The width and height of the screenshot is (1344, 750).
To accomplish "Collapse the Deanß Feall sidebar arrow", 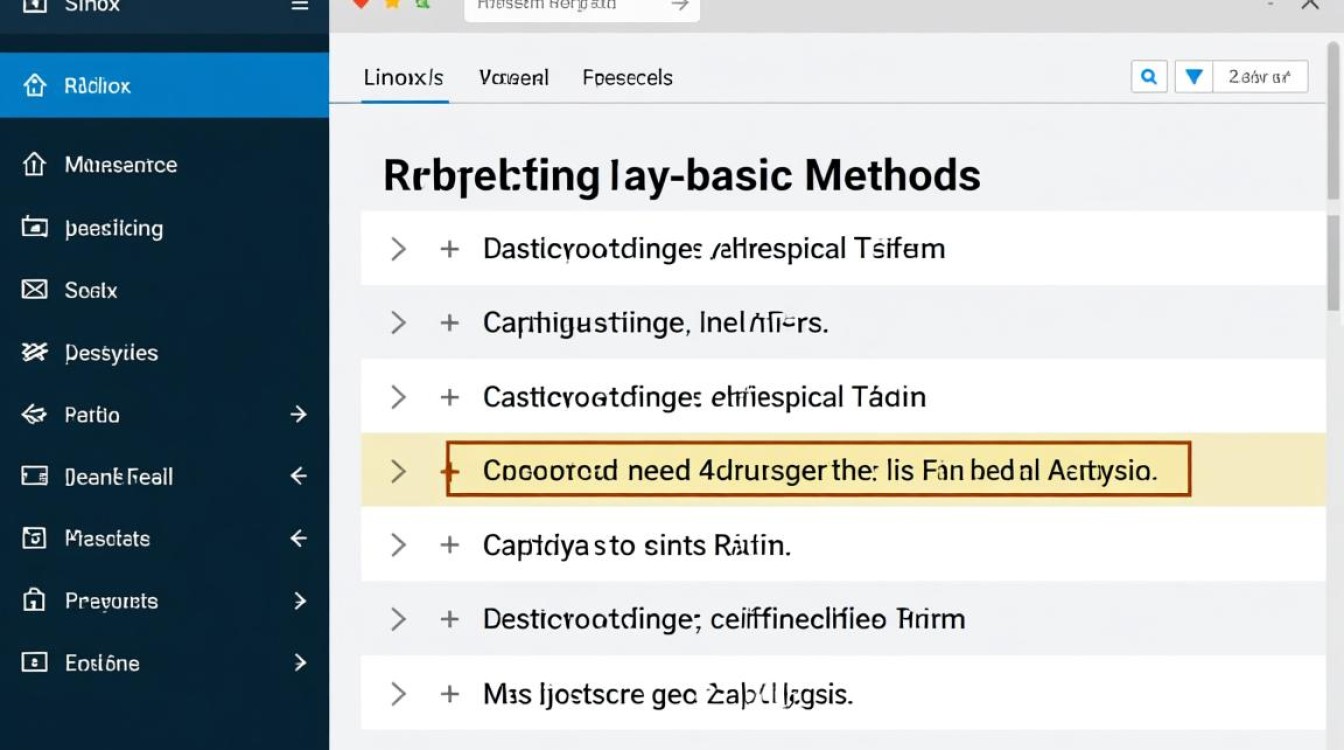I will pyautogui.click(x=298, y=477).
